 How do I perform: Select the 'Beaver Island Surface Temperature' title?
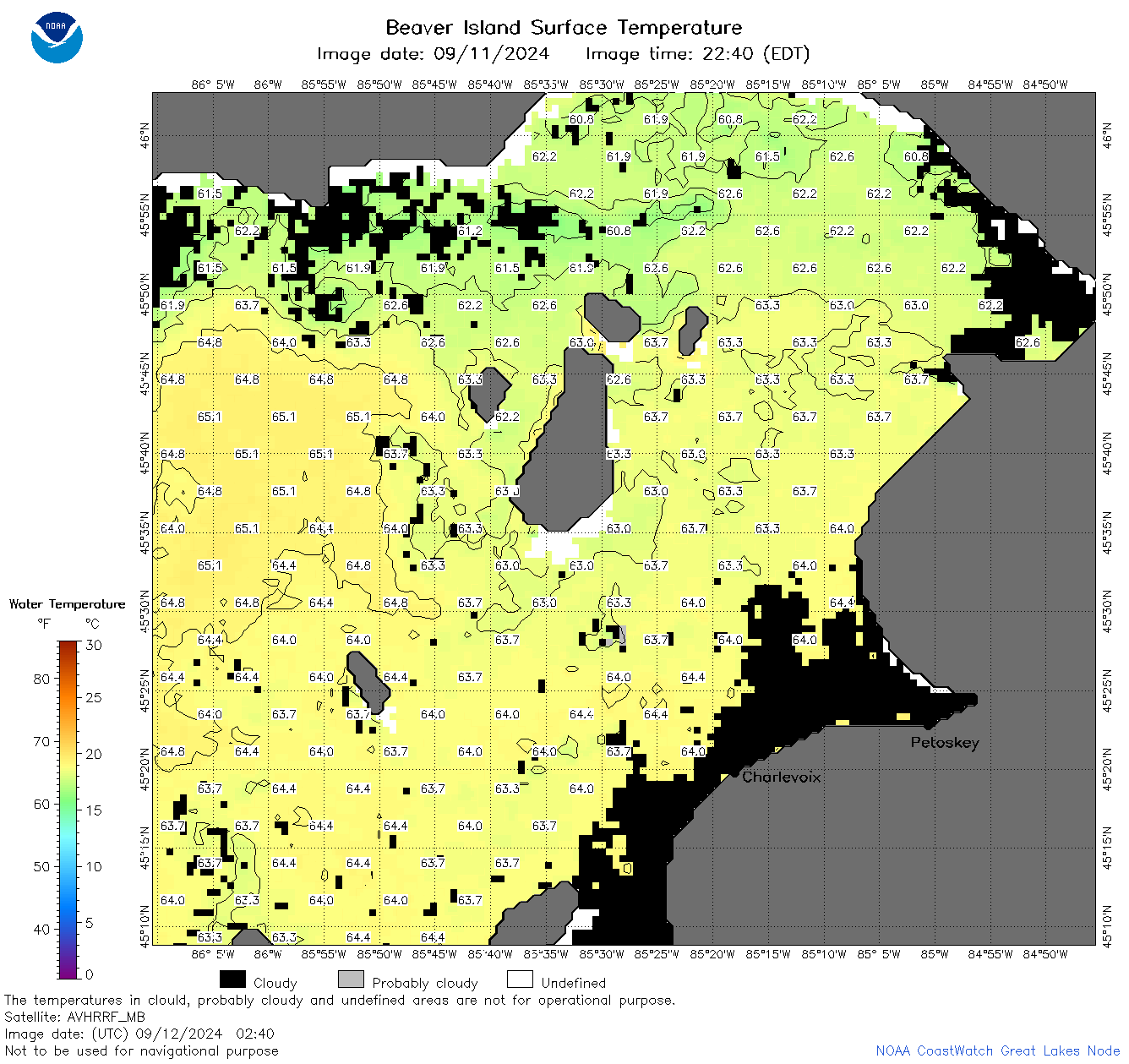564,27
